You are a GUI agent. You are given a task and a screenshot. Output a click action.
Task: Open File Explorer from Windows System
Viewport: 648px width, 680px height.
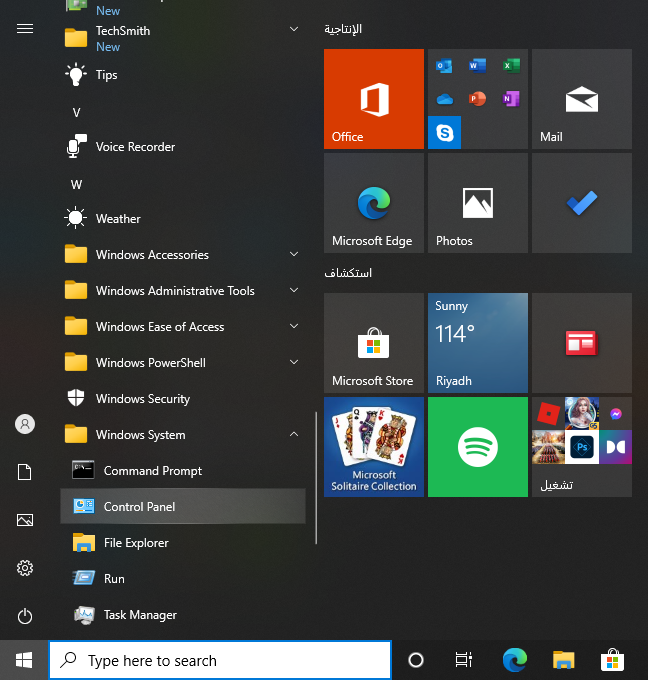[x=183, y=543]
